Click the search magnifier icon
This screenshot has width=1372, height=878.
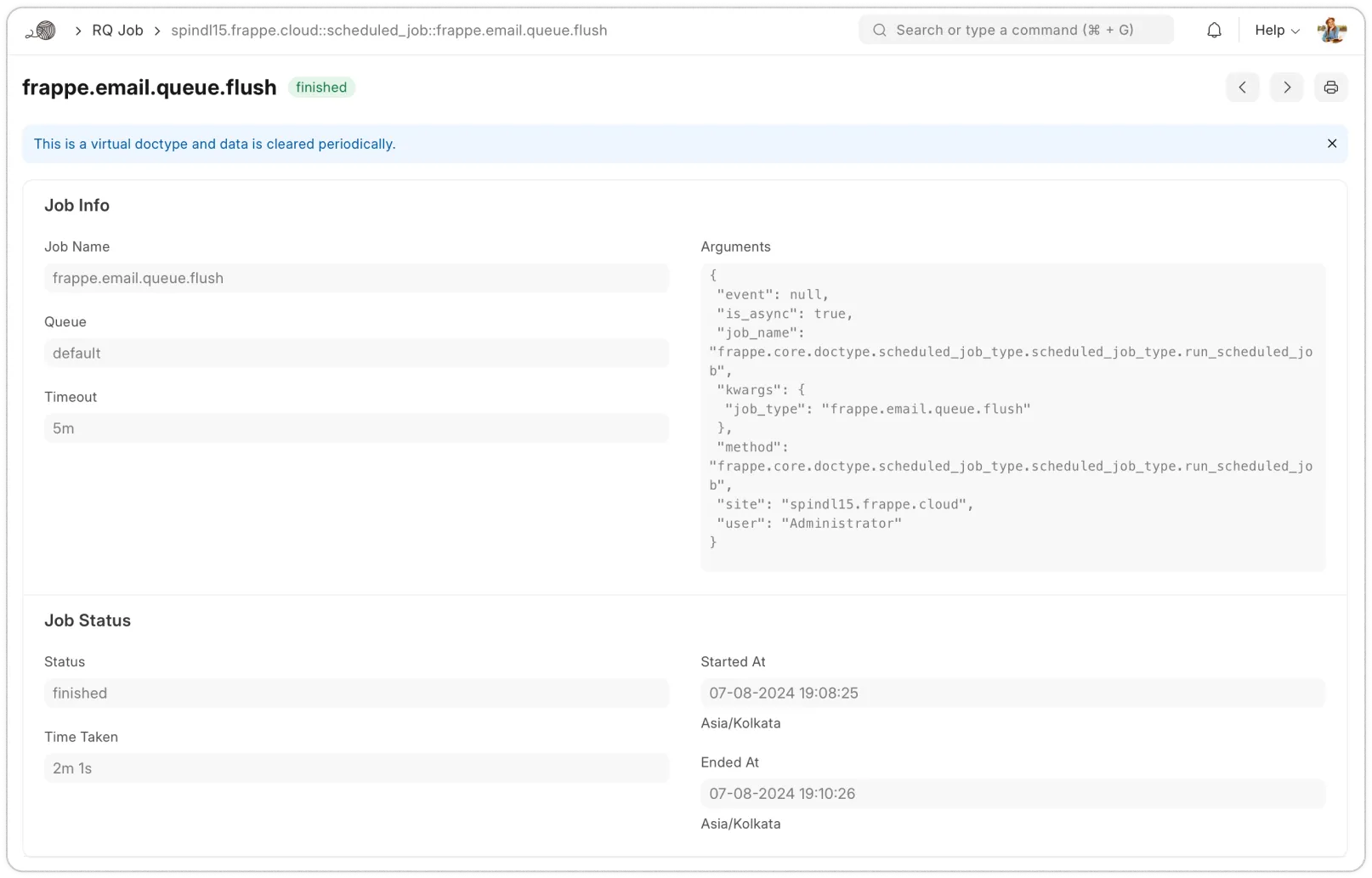[878, 29]
